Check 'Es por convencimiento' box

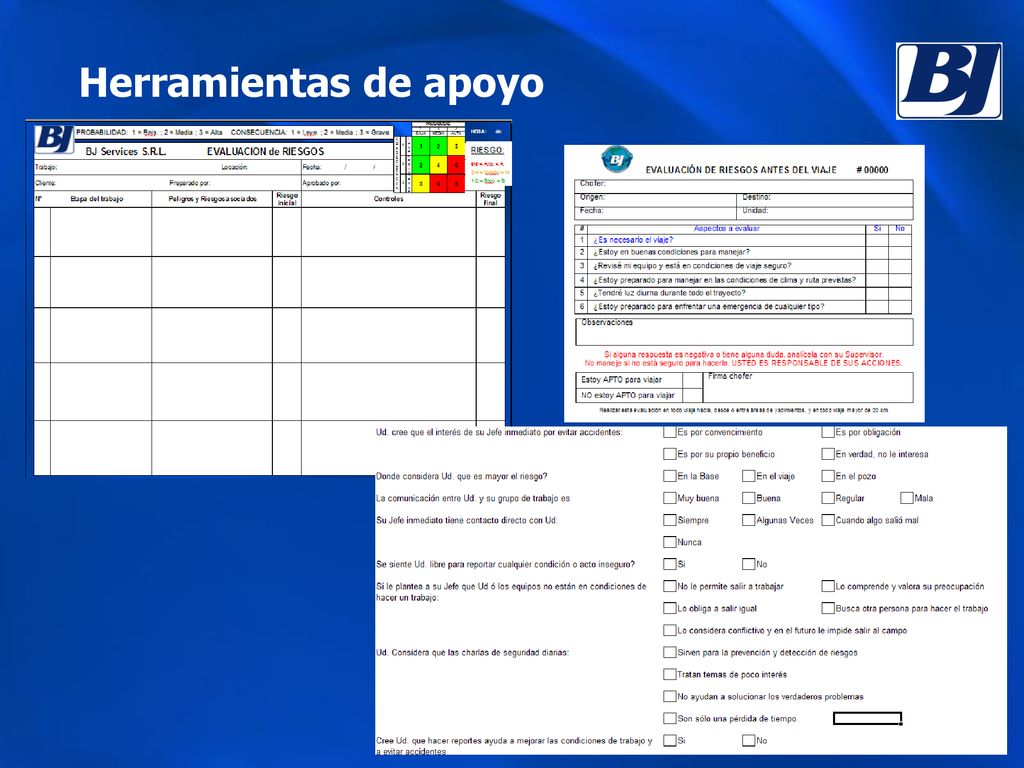pos(669,432)
